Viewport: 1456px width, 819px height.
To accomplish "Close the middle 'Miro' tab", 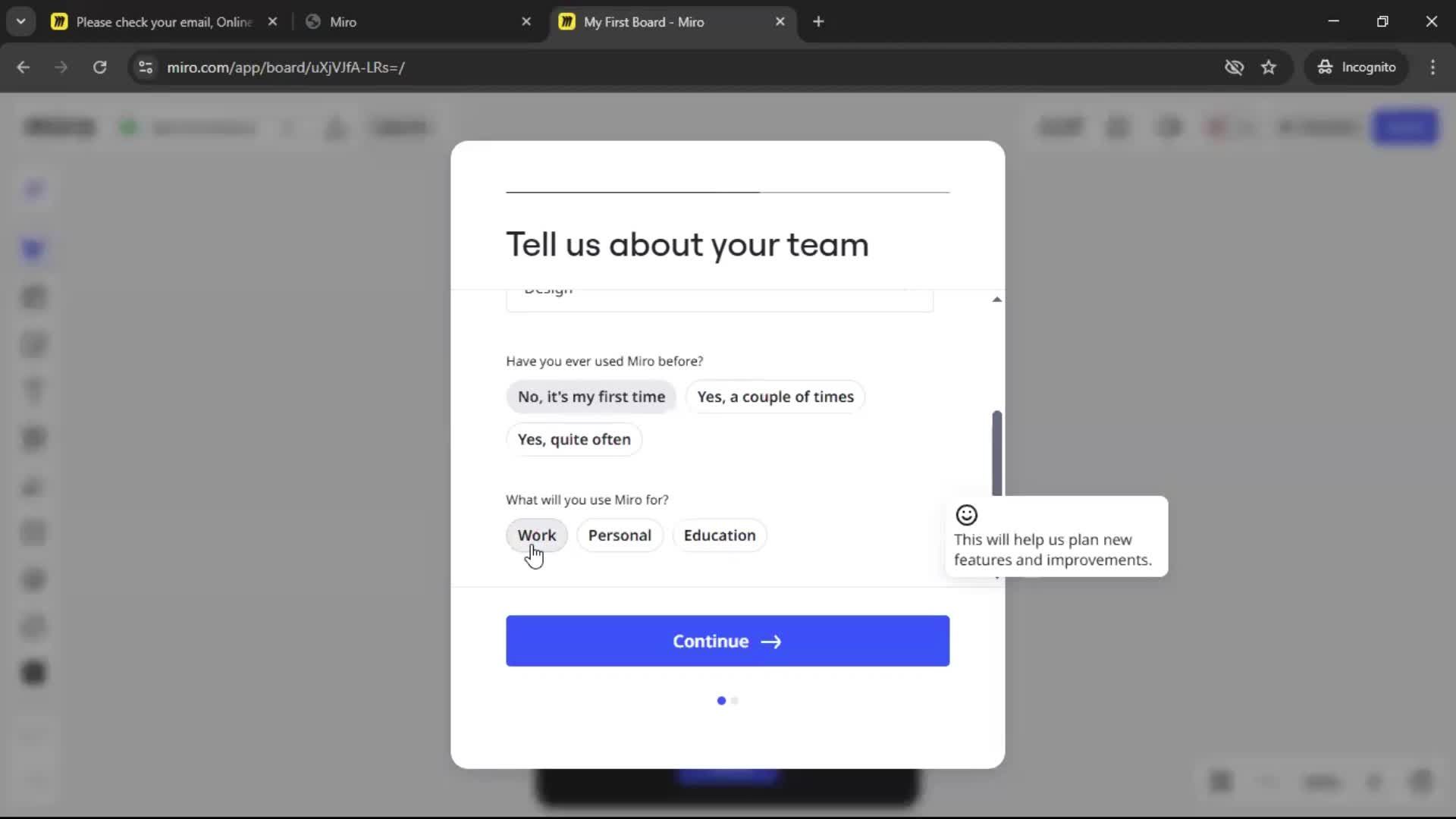I will 526,22.
